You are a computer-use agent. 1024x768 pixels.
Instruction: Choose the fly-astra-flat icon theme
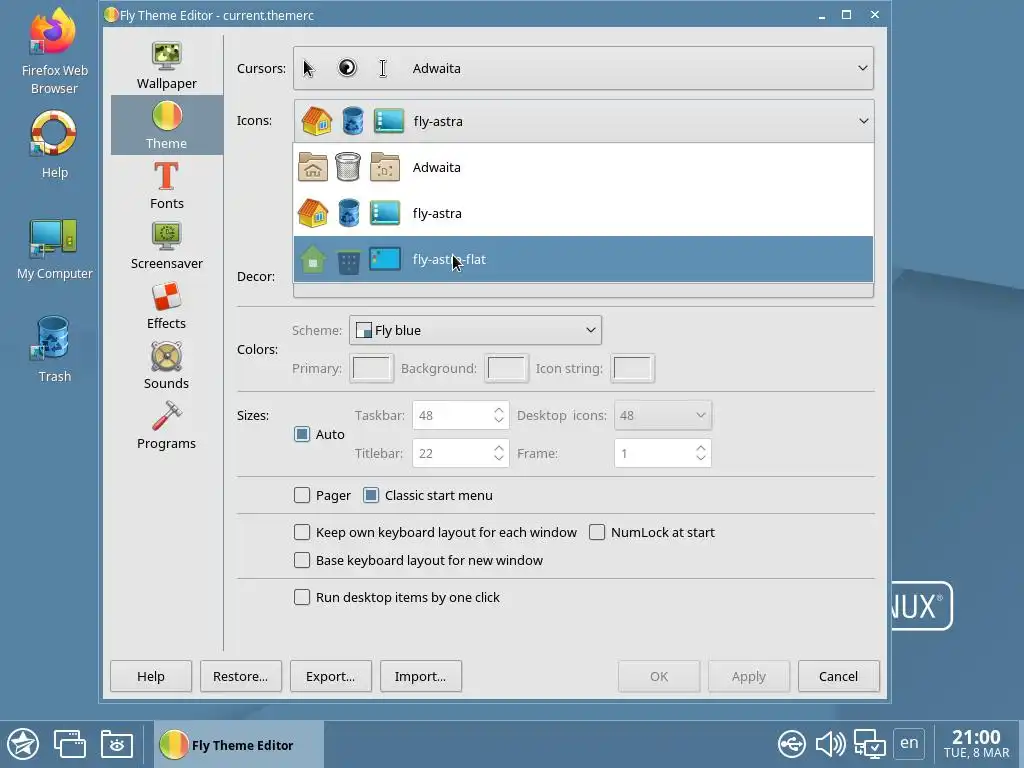[583, 259]
